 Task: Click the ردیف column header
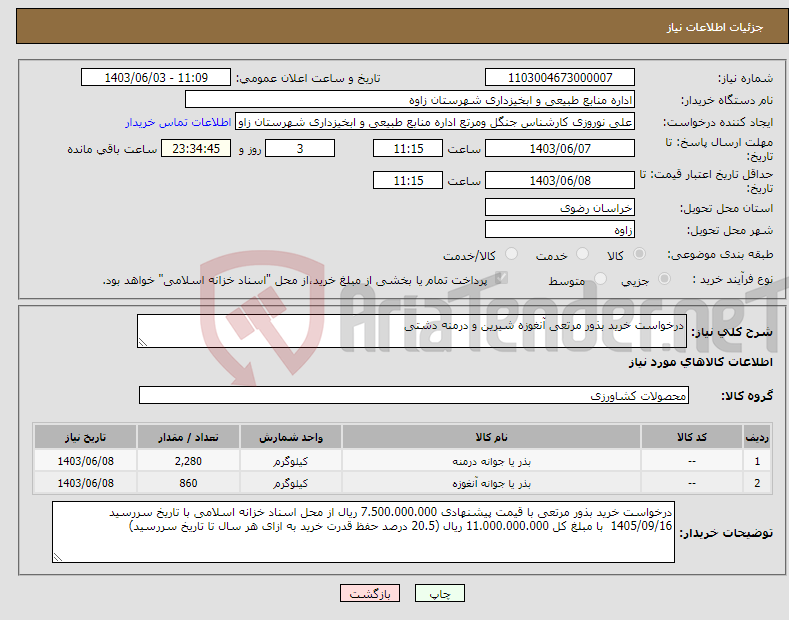(757, 437)
